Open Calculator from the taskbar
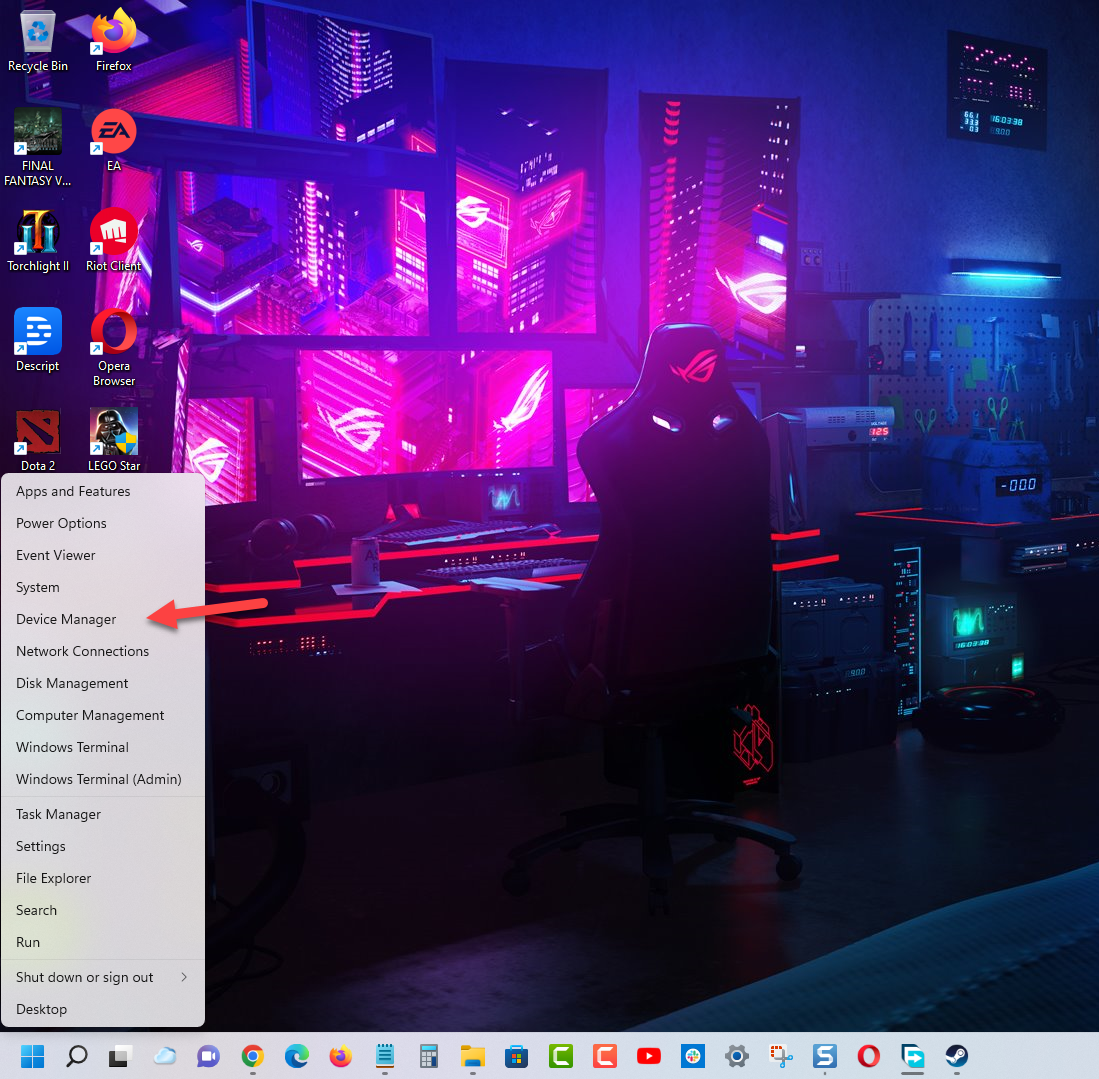 (428, 1056)
